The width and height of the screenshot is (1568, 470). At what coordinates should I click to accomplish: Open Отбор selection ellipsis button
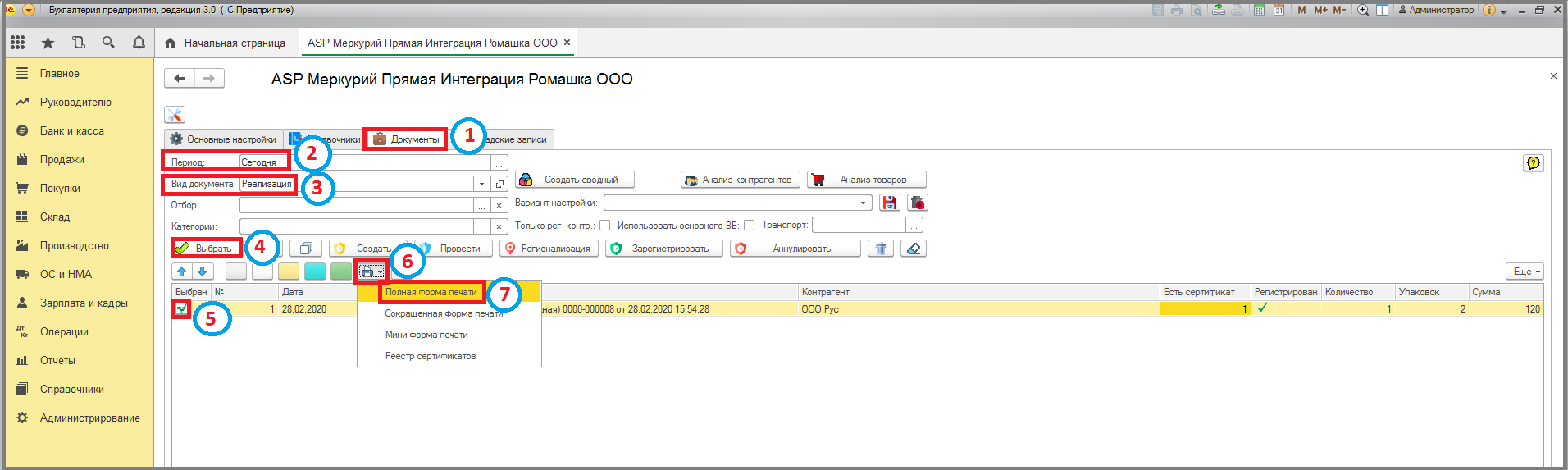coord(482,205)
